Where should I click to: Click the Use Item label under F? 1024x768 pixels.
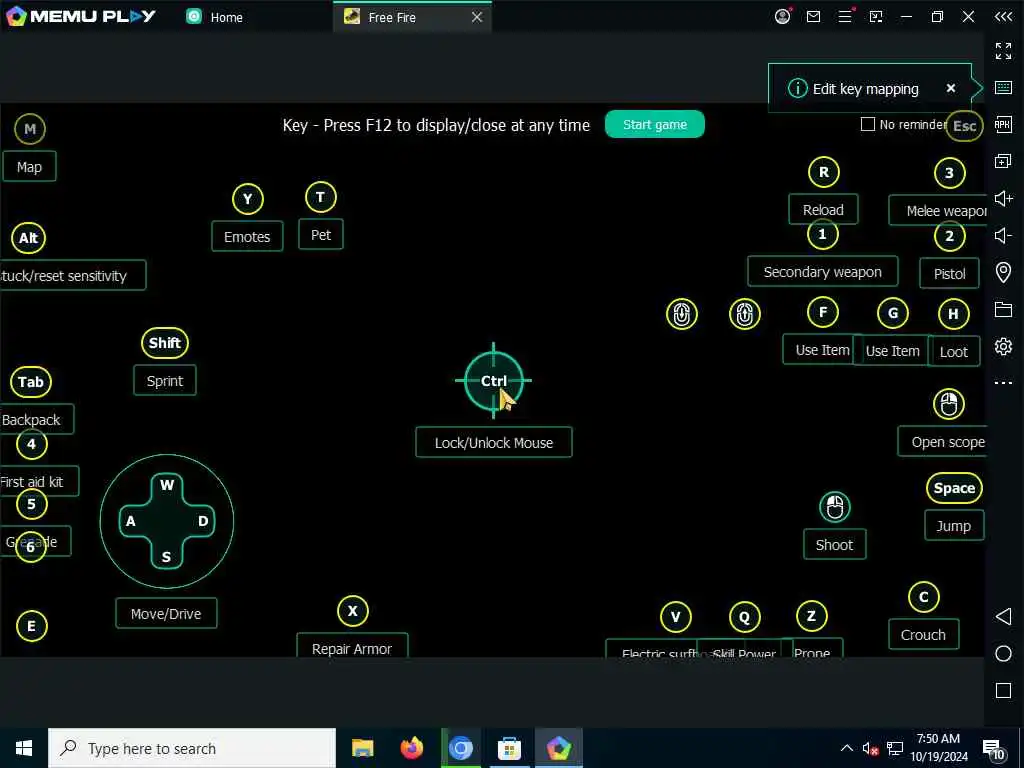click(822, 349)
